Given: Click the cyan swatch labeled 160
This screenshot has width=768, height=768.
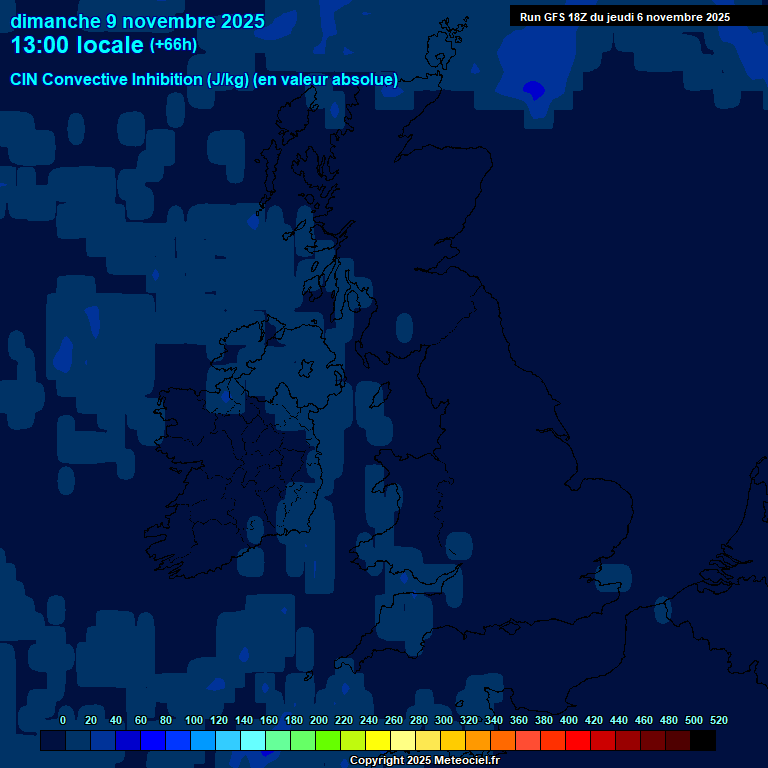Looking at the screenshot, I should point(253,741).
